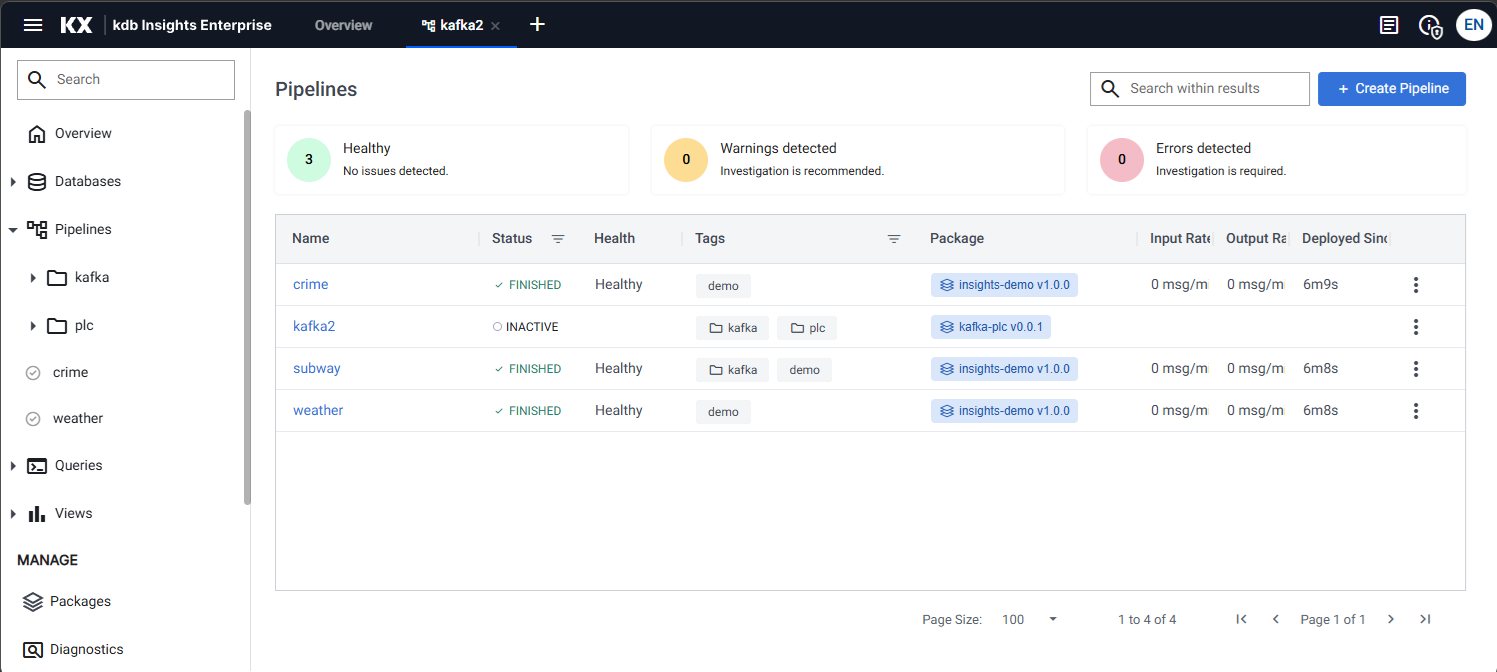The width and height of the screenshot is (1497, 672).
Task: Open Overview in the sidebar
Action: click(x=83, y=133)
